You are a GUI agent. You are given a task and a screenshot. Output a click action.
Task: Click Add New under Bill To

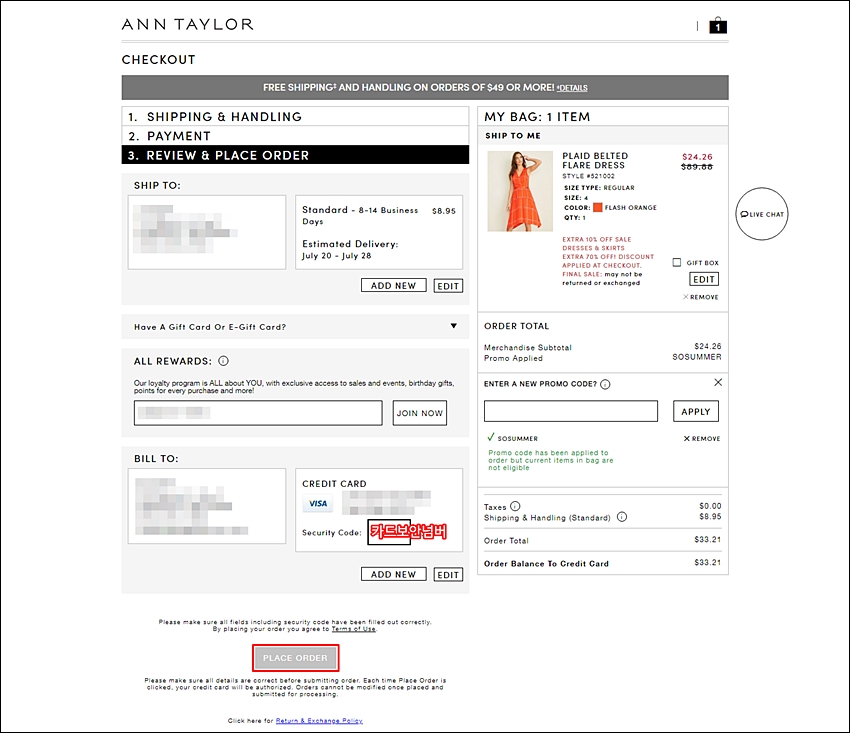(394, 574)
